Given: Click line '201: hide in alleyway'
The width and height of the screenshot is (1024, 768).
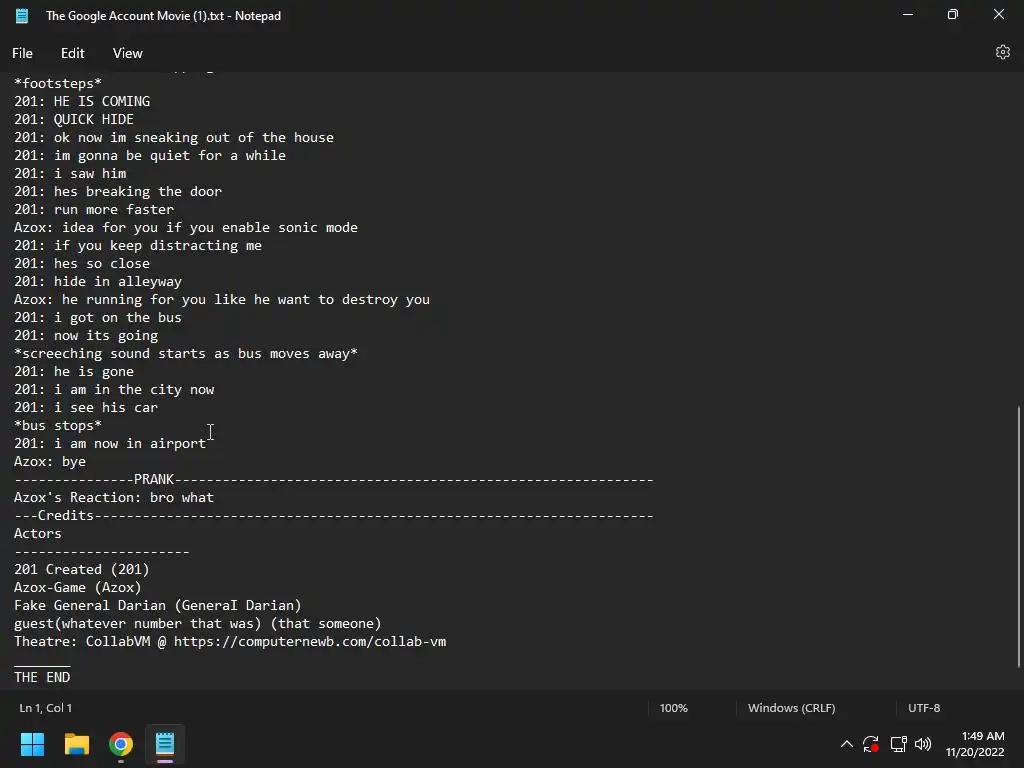Looking at the screenshot, I should coord(98,281).
